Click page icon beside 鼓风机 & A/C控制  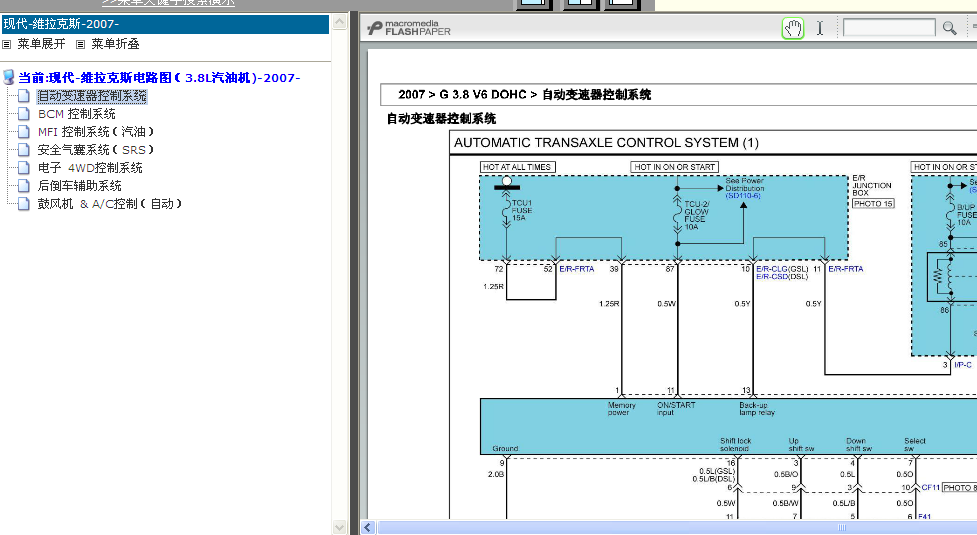pyautogui.click(x=24, y=204)
